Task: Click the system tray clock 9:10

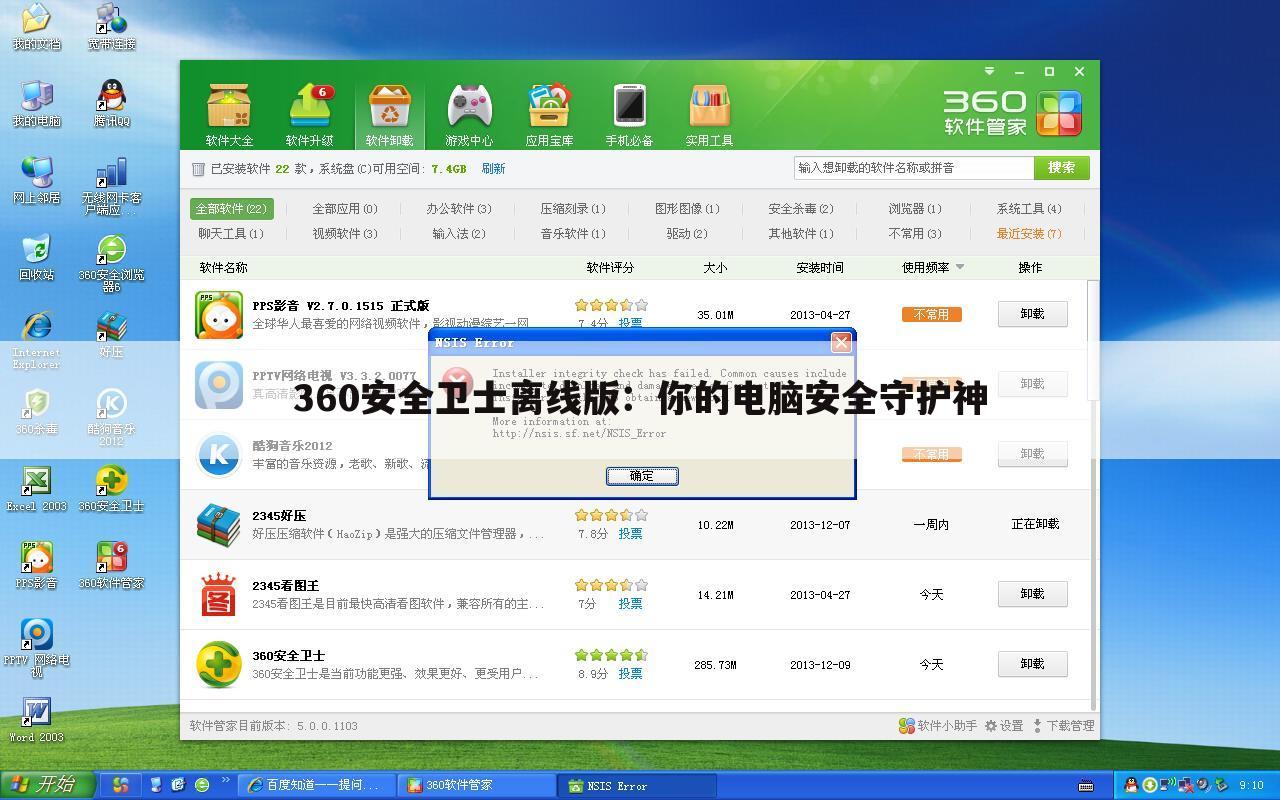Action: 1251,786
